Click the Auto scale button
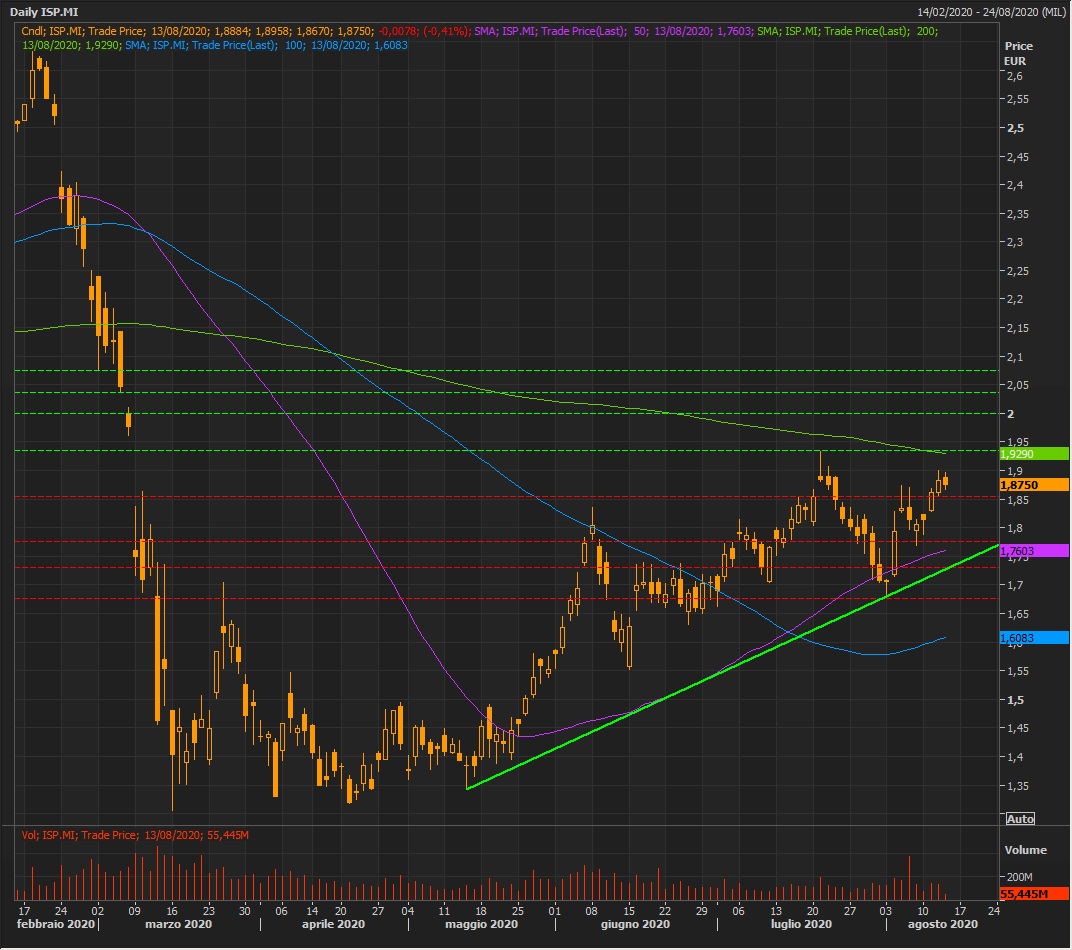Viewport: 1072px width, 950px height. (1019, 819)
